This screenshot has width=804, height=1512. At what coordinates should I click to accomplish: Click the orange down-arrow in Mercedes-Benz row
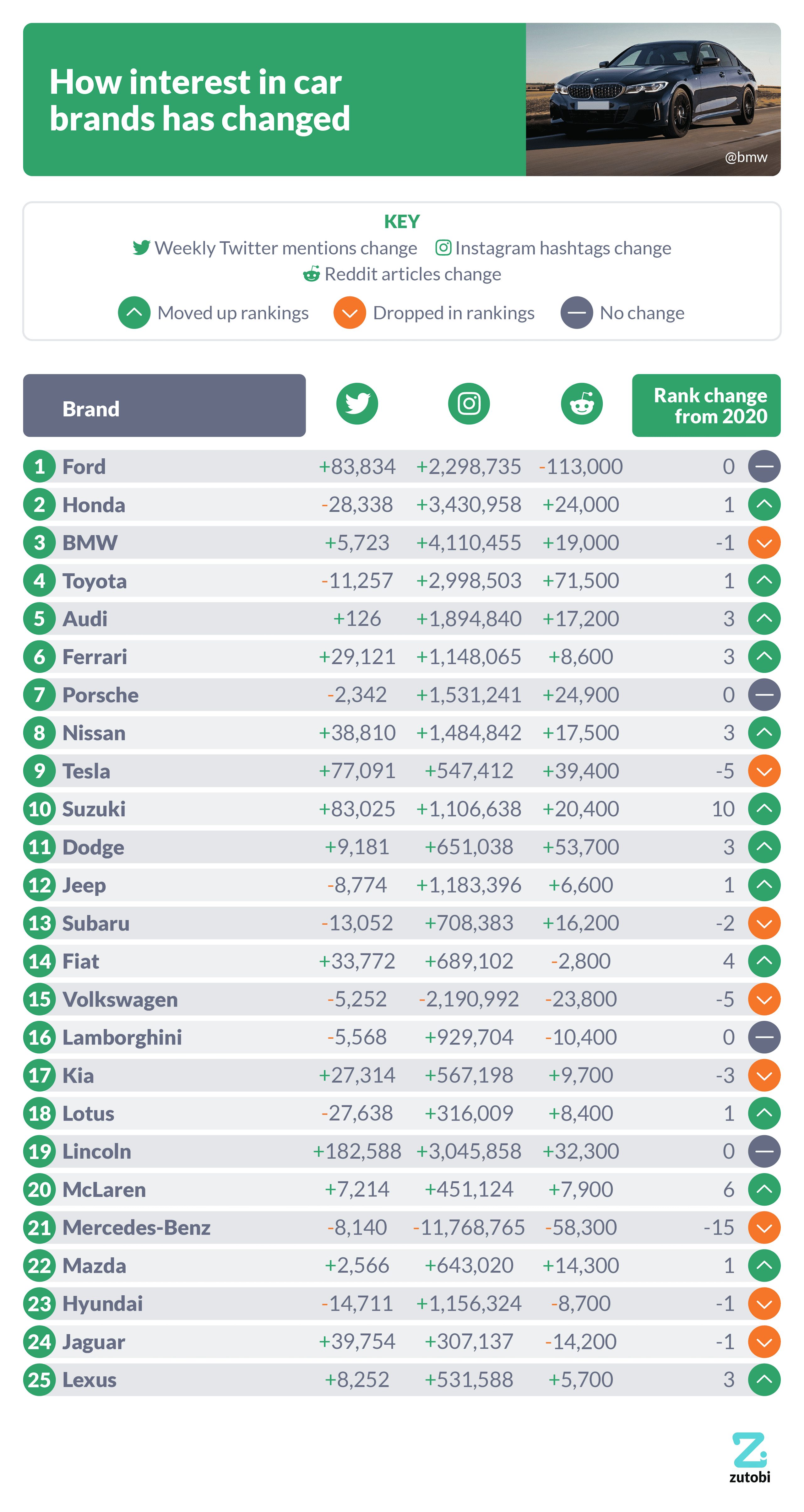[x=763, y=1227]
